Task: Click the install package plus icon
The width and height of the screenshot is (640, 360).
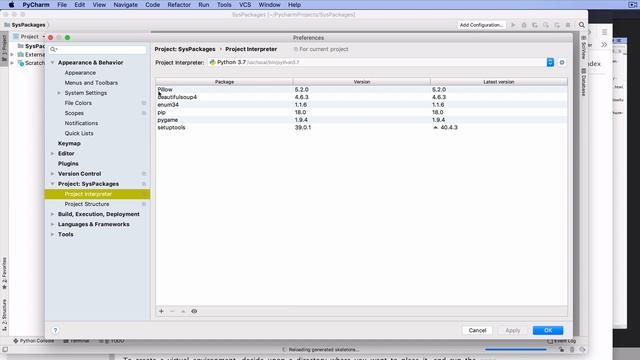Action: coord(161,311)
